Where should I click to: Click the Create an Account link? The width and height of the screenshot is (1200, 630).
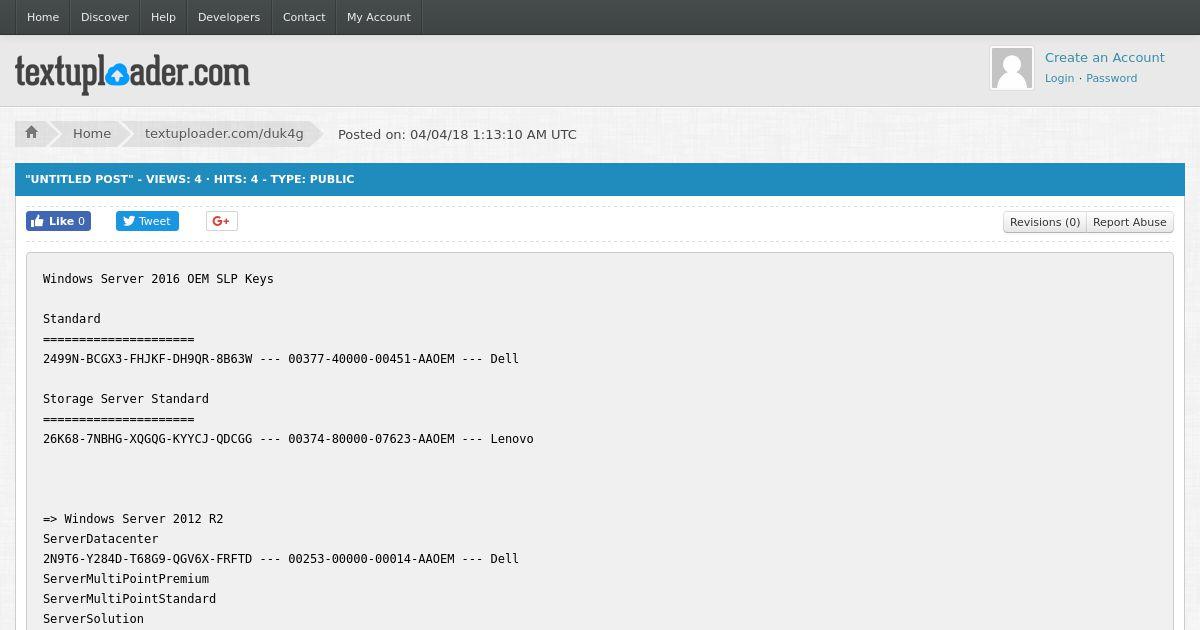(x=1105, y=57)
